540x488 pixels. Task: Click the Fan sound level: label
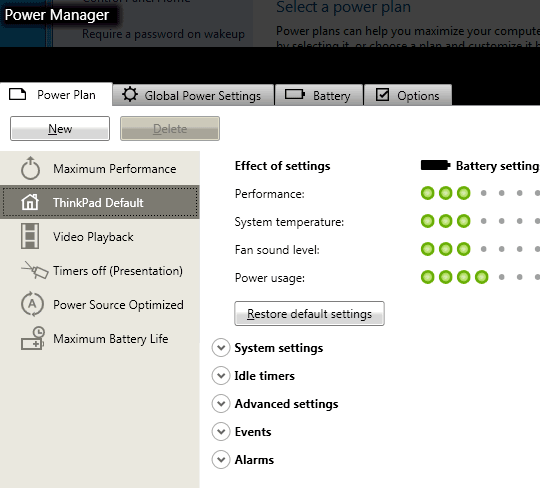277,250
